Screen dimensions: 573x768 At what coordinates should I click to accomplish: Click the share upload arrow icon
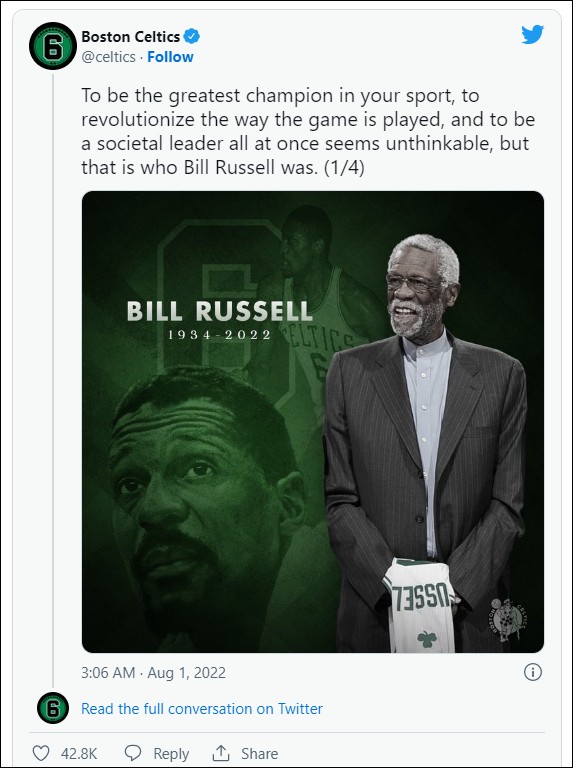pyautogui.click(x=221, y=753)
